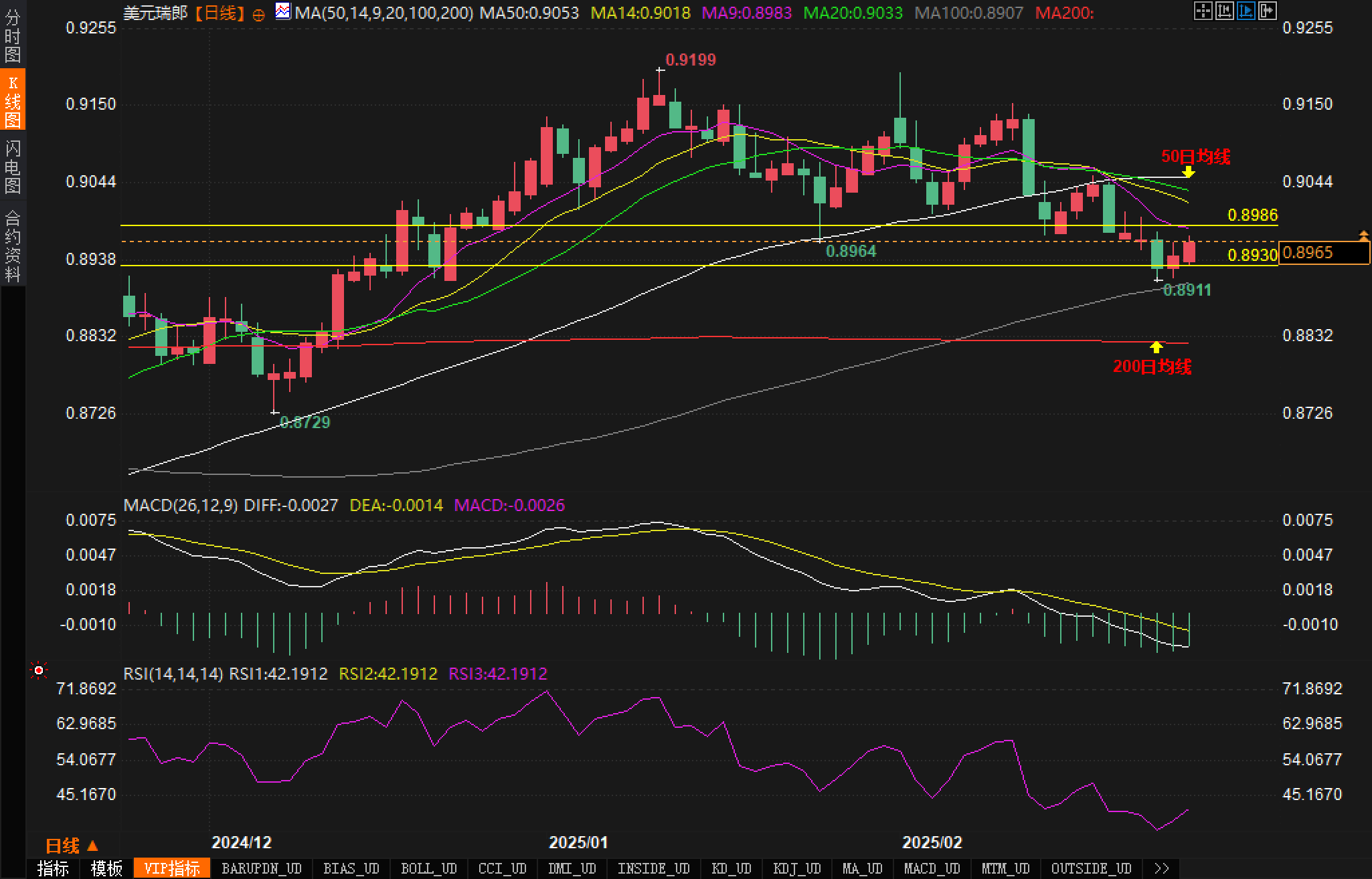The height and width of the screenshot is (879, 1372).
Task: Click the 0.9199 high price label
Action: [691, 60]
